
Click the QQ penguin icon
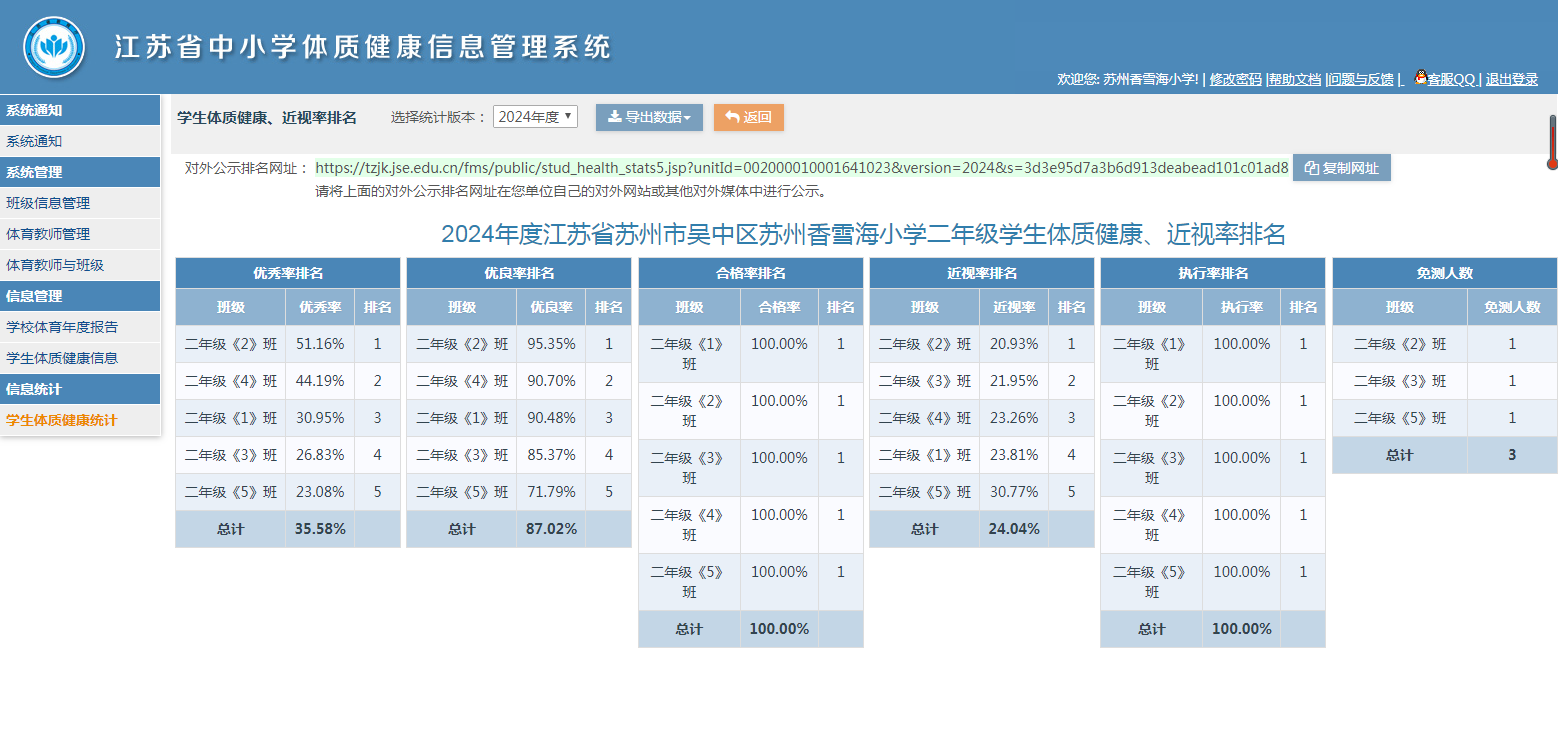coord(1420,77)
